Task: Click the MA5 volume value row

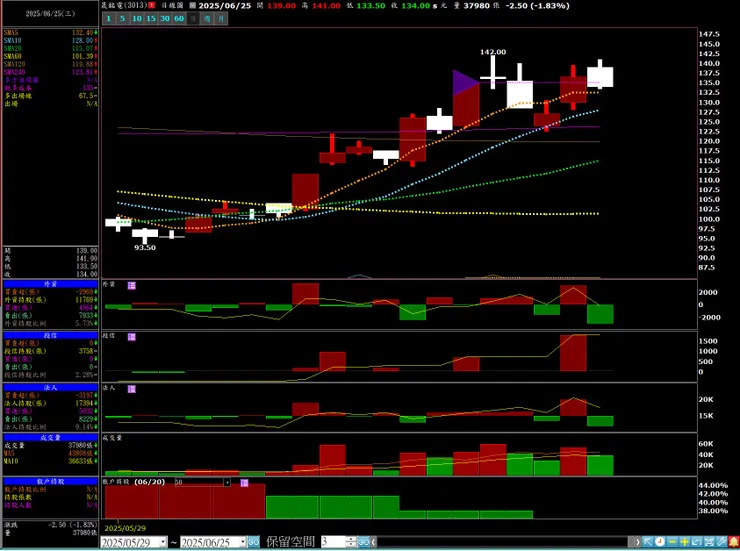Action: coord(50,453)
